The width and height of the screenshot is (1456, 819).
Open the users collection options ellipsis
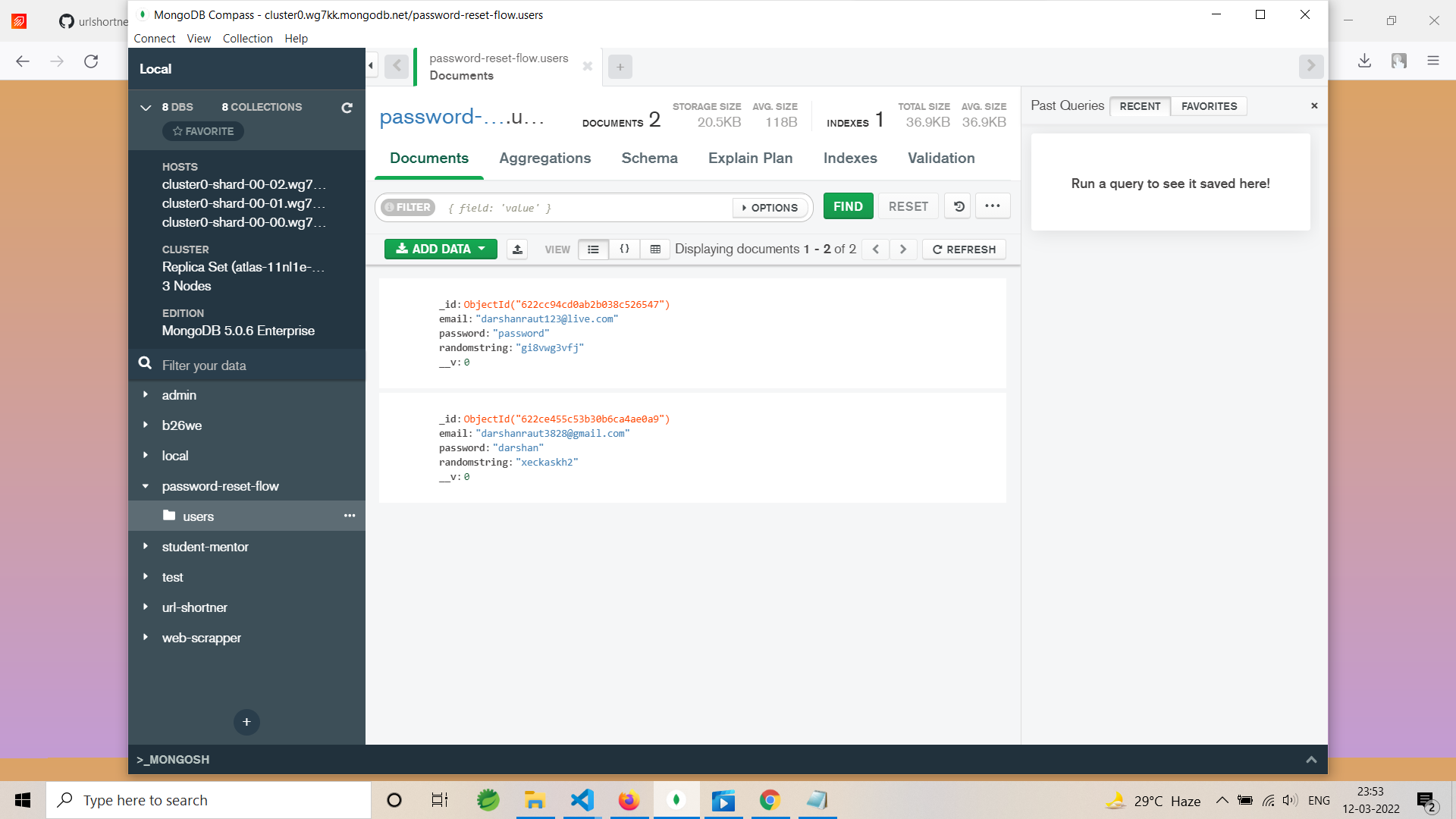(350, 516)
